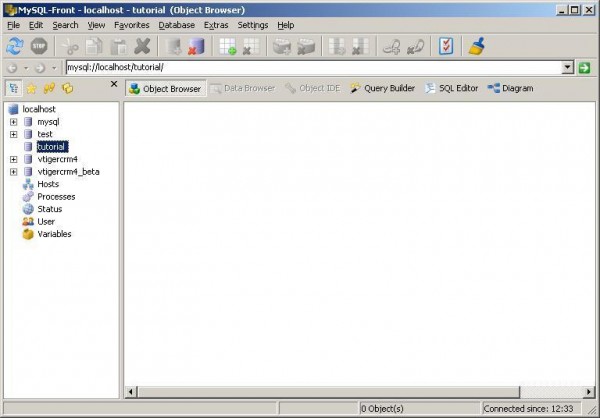The image size is (600, 418).
Task: Click the Back navigation arrow
Action: click(x=12, y=68)
